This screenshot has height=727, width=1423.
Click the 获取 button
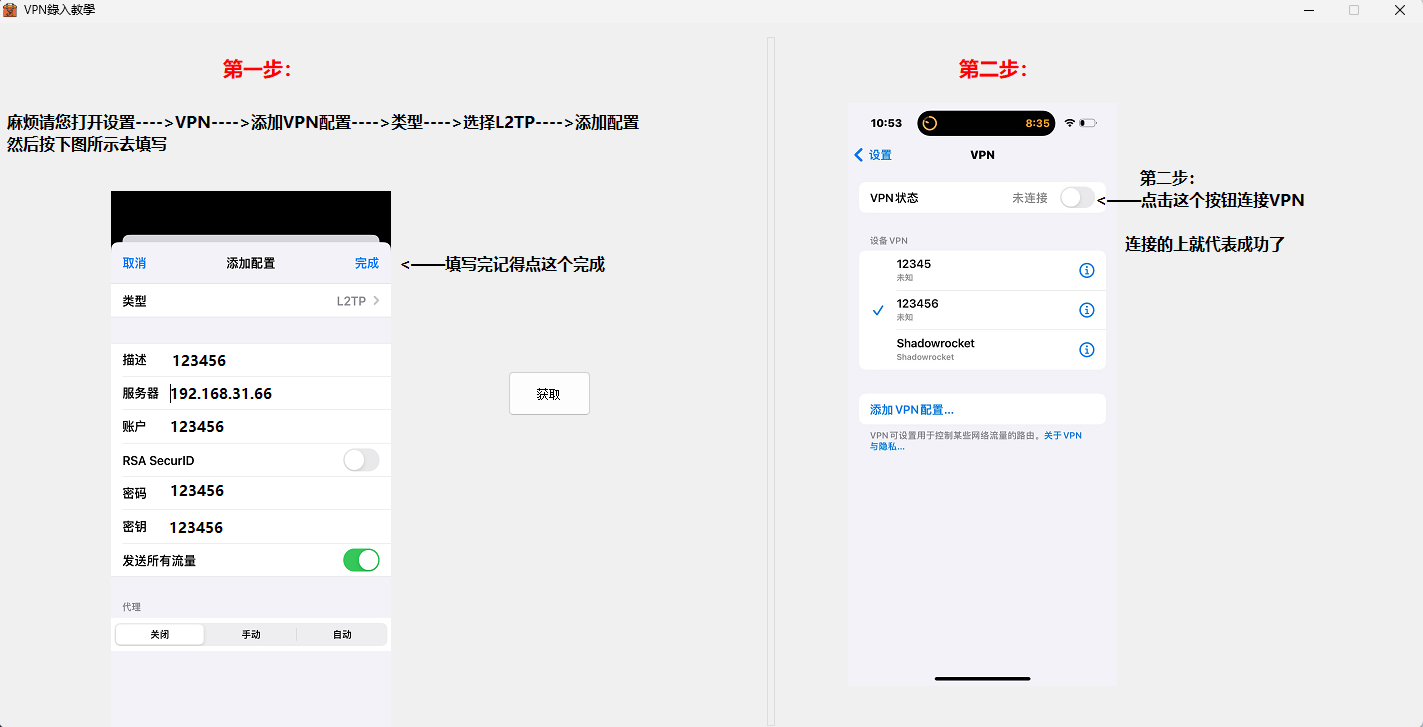coord(549,394)
